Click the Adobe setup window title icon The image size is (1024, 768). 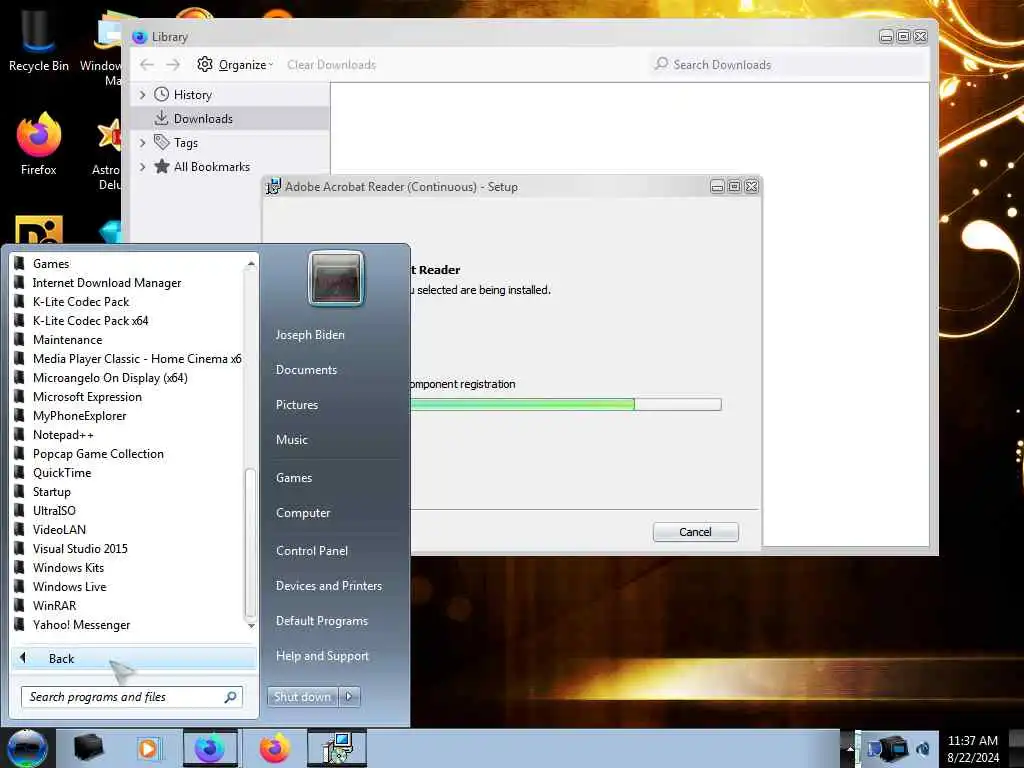(x=274, y=187)
